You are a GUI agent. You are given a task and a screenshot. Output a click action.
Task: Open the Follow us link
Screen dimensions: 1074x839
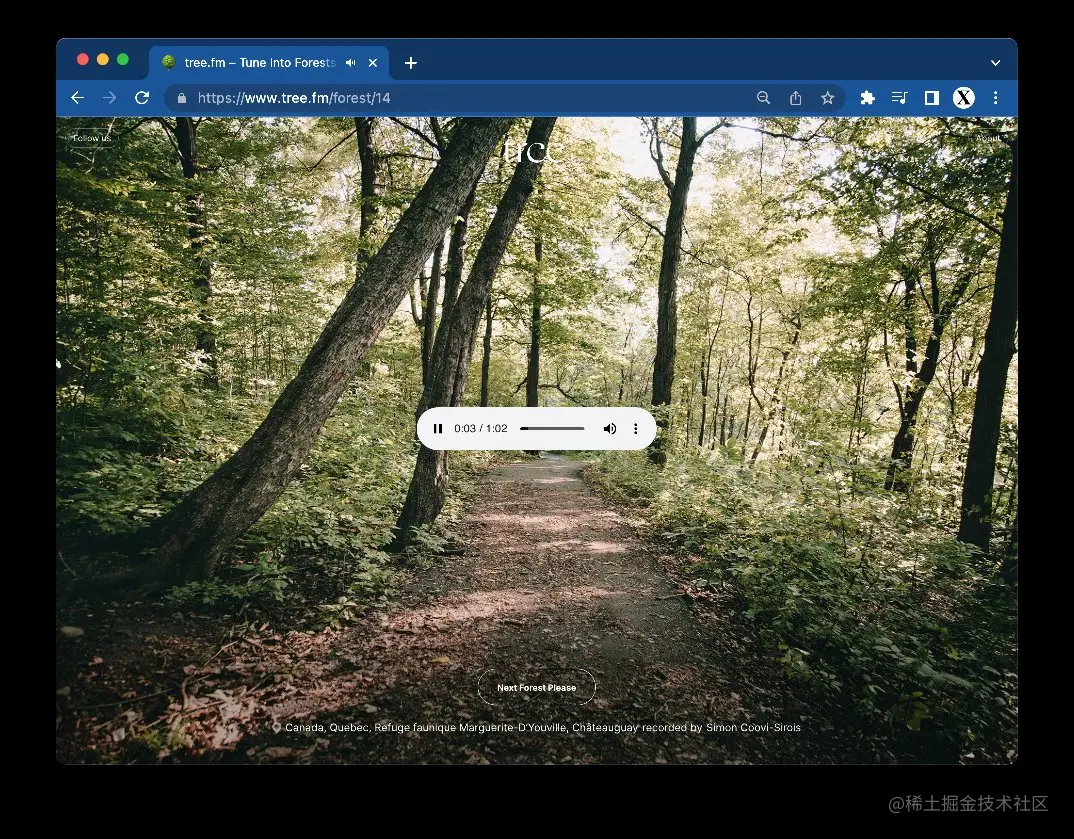pyautogui.click(x=90, y=137)
